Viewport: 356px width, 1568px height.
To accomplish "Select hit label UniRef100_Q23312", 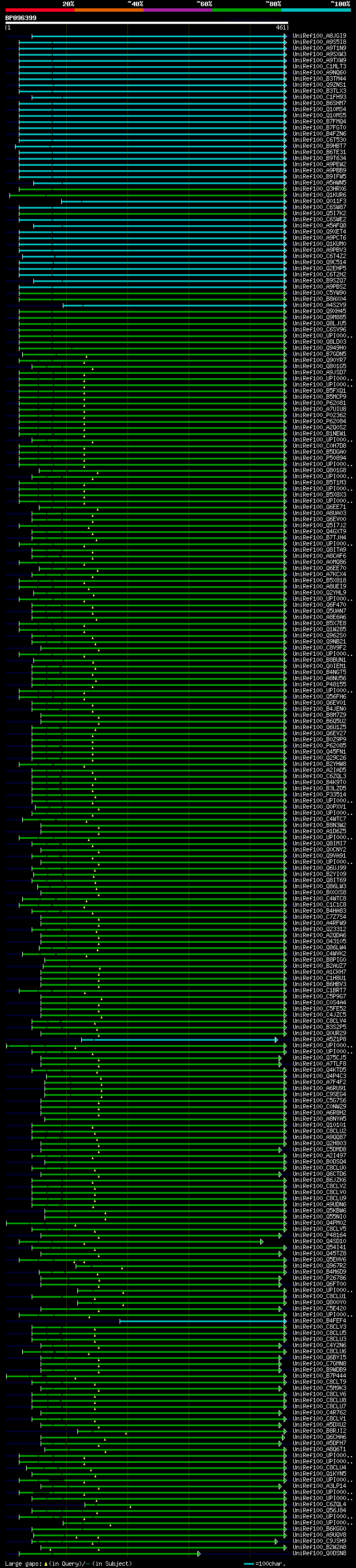I will [319, 929].
